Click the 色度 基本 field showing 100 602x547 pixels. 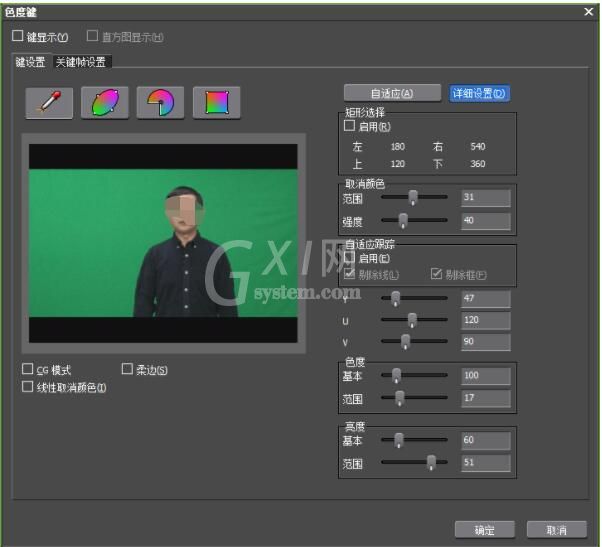(x=486, y=376)
